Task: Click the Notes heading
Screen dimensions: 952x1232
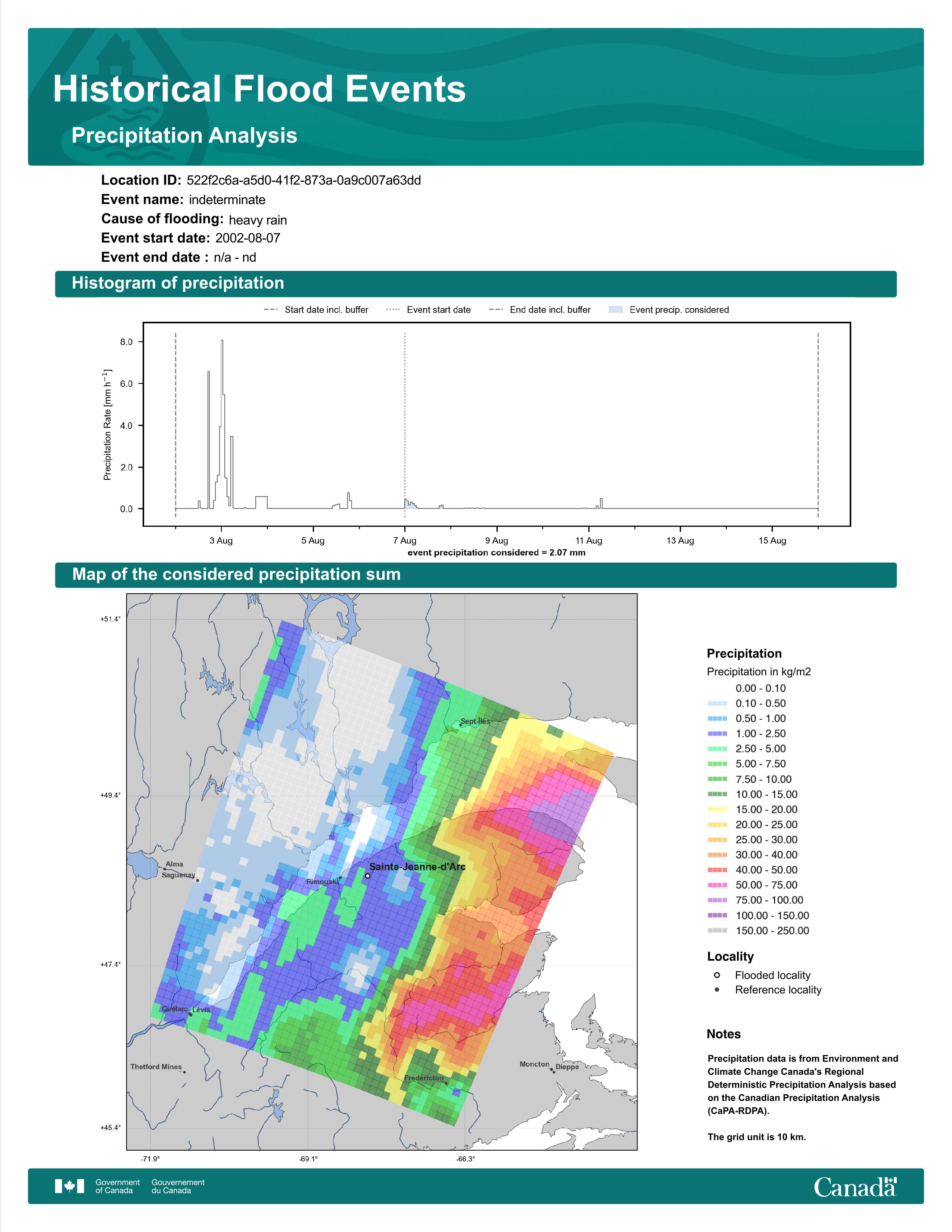Action: [724, 1035]
